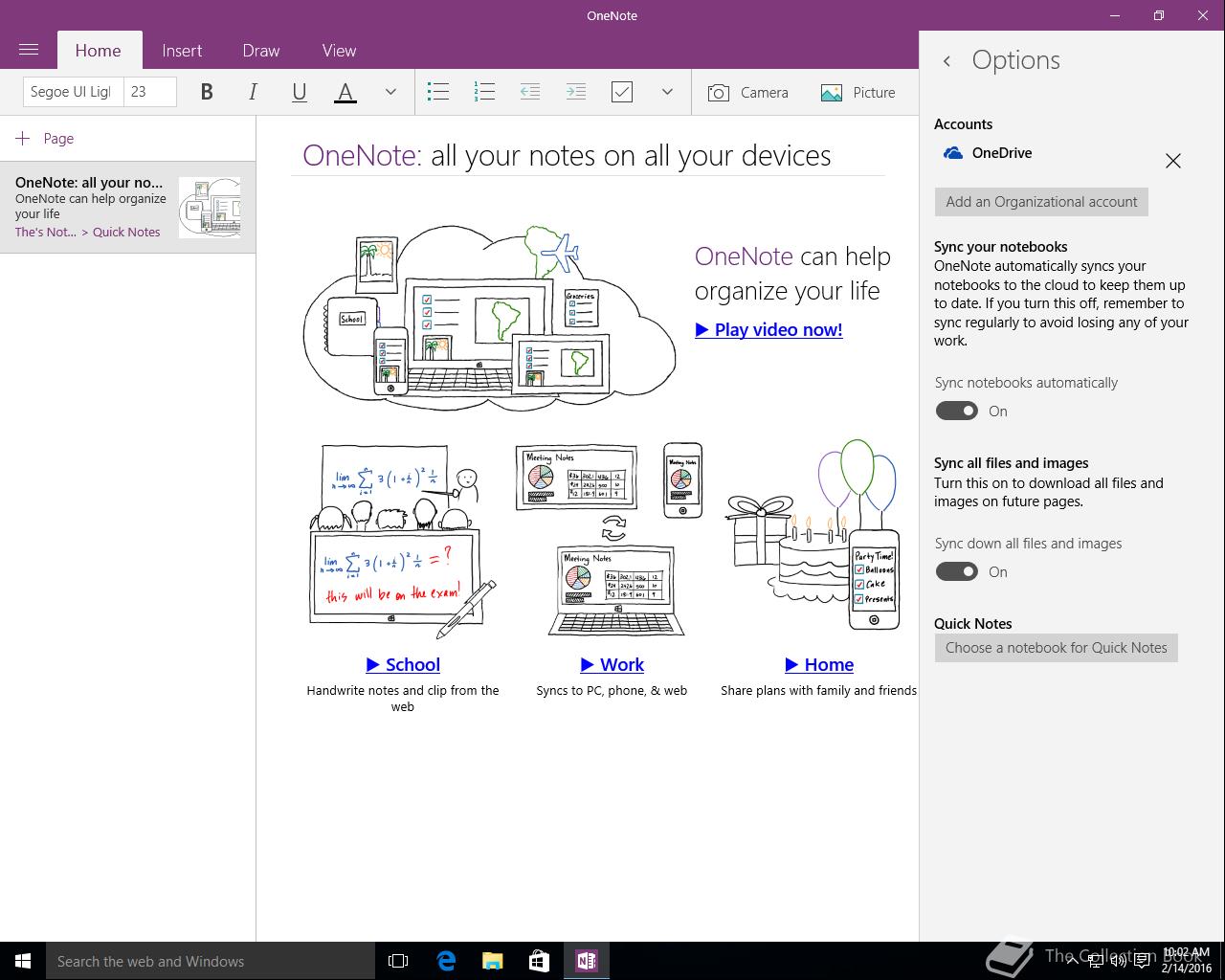Add a to-do checkbox tag

tap(622, 92)
